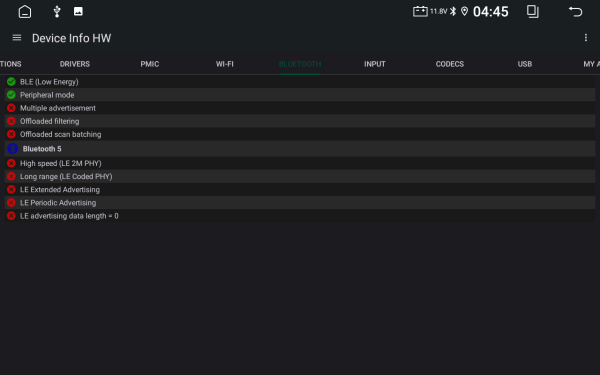Select the BLUETOOTH tab
The width and height of the screenshot is (600, 375).
300,64
